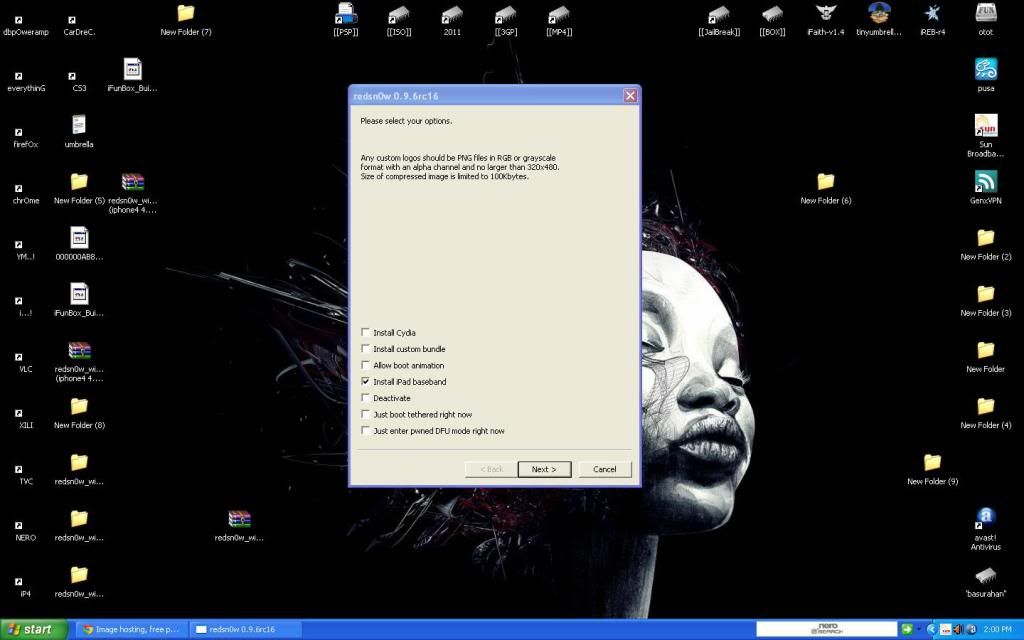This screenshot has width=1024, height=640.
Task: Select the CarDreC. desktop shortcut
Action: (79, 25)
